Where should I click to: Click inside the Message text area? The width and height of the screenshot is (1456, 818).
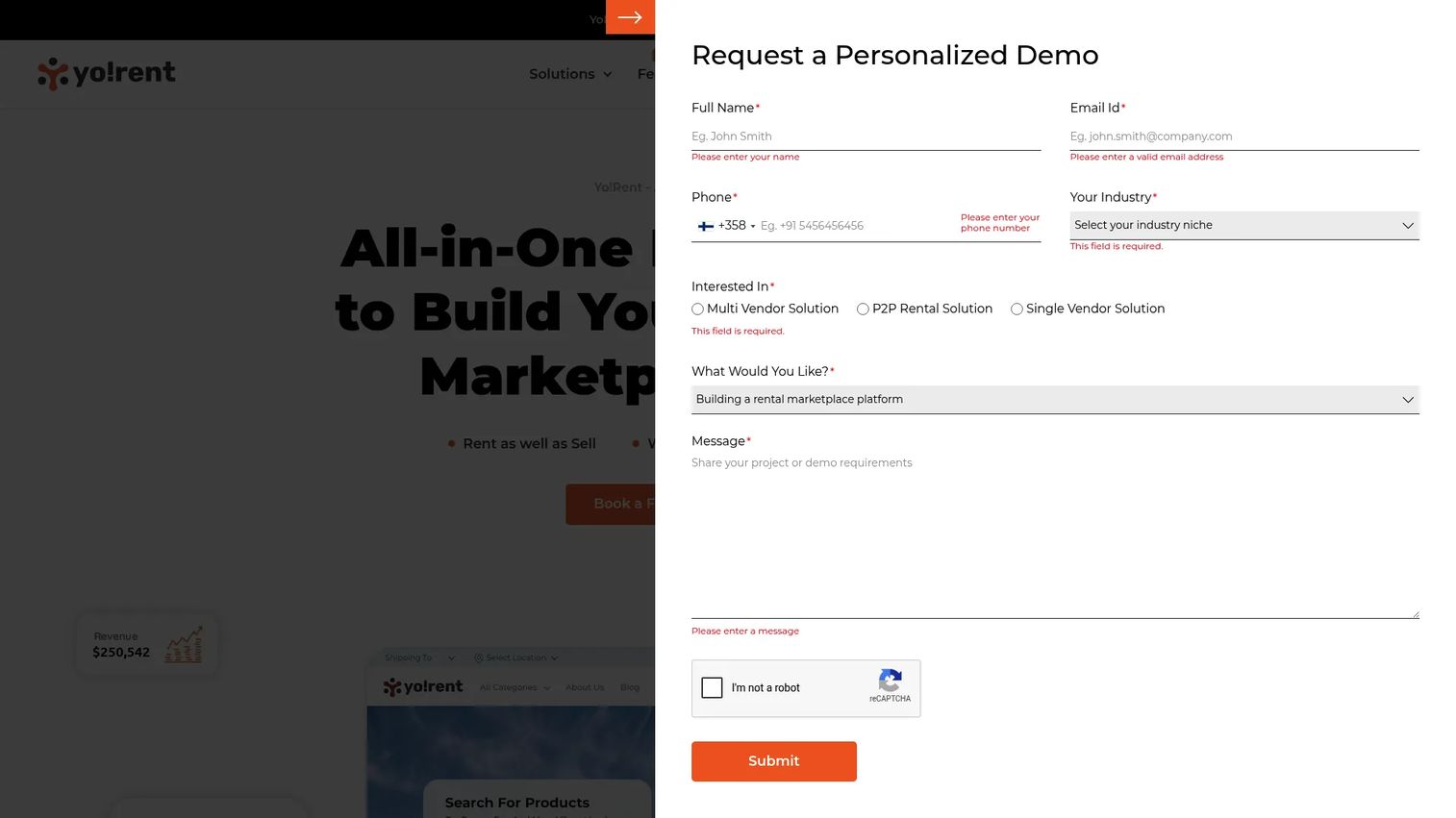point(1055,535)
